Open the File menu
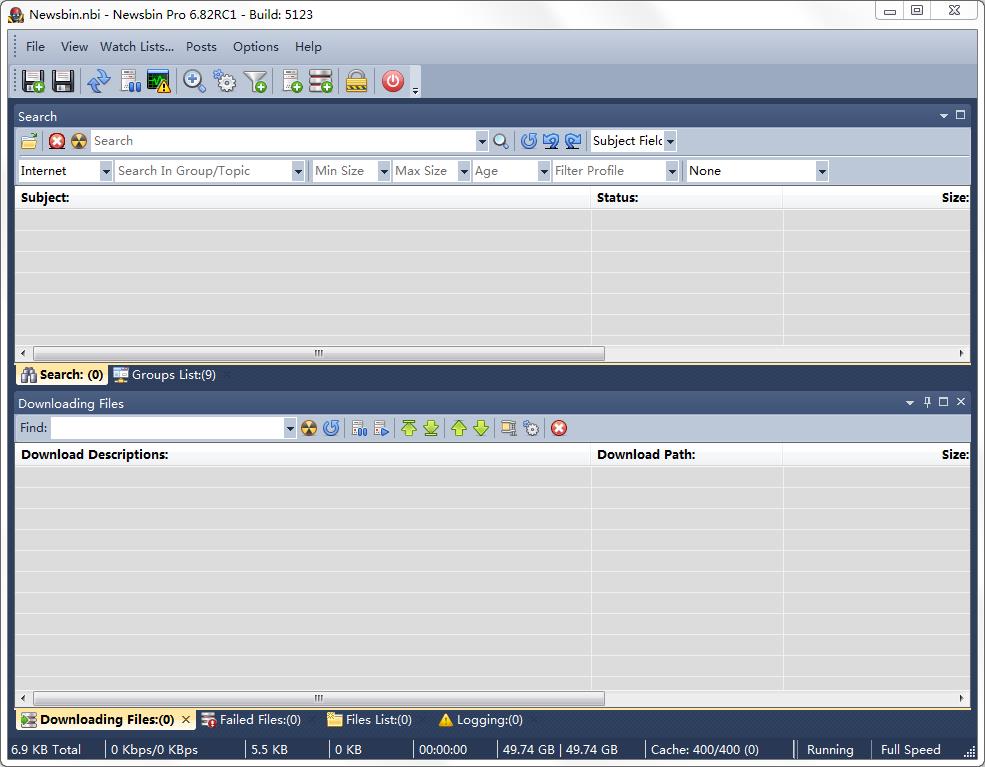The height and width of the screenshot is (767, 985). (x=35, y=46)
